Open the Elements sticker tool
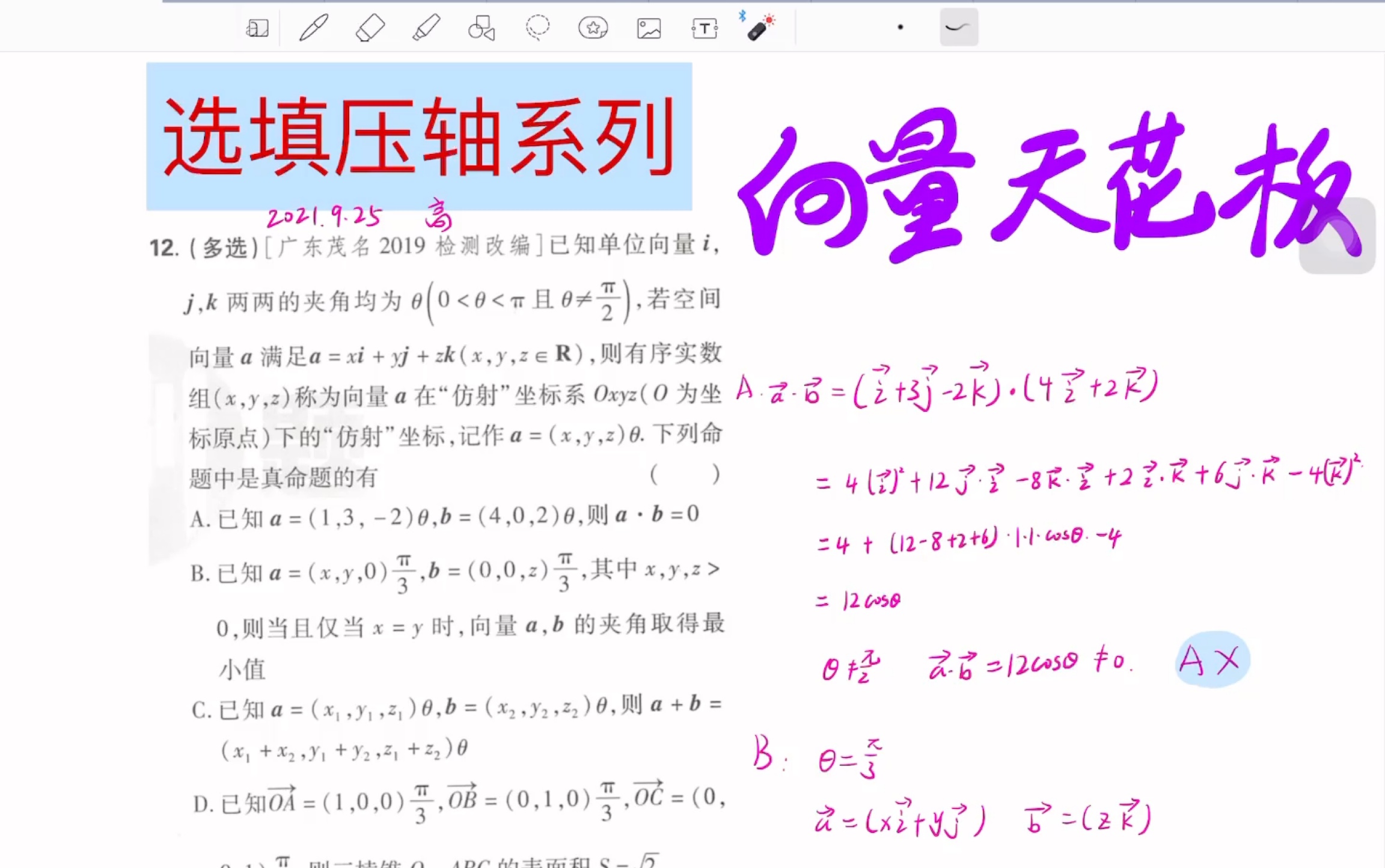This screenshot has height=868, width=1385. tap(593, 28)
